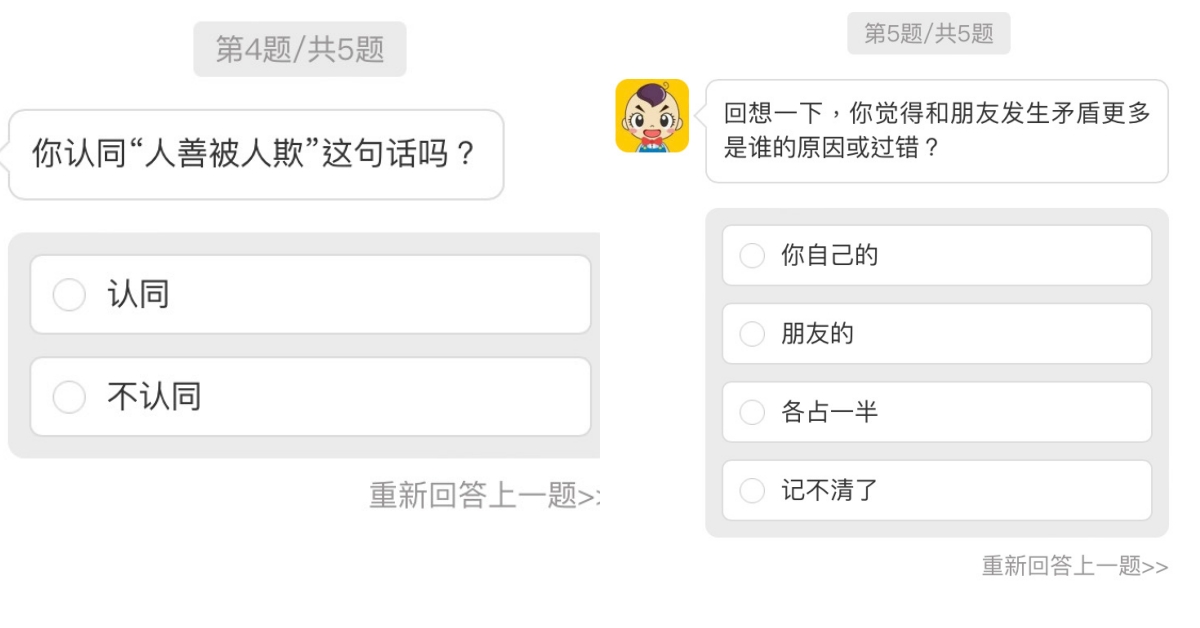
Task: Tap the 第4题/共5题 progress label
Action: (300, 49)
